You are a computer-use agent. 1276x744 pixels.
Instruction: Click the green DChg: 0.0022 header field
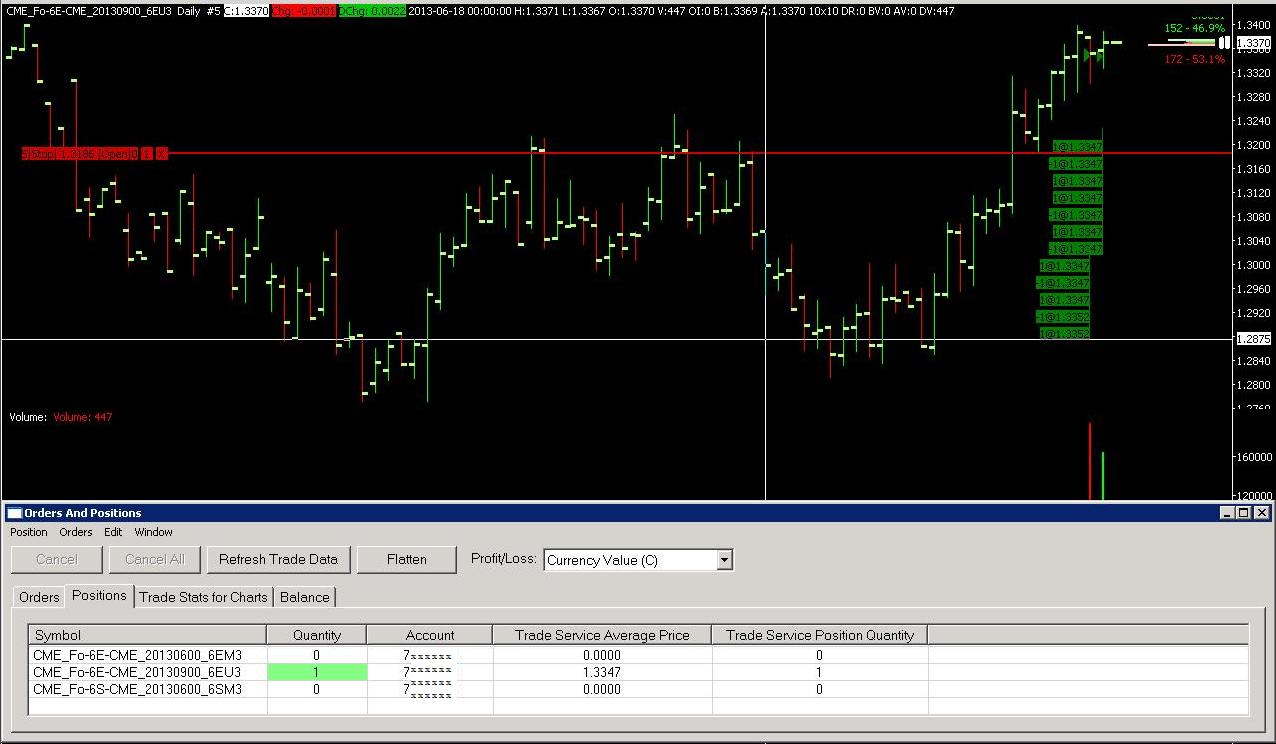click(x=372, y=11)
